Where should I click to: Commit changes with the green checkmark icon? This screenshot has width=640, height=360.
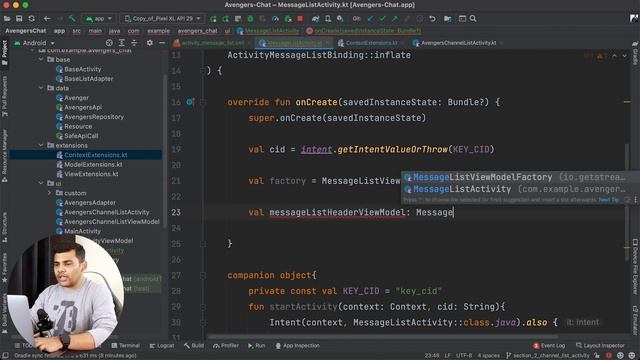point(382,19)
